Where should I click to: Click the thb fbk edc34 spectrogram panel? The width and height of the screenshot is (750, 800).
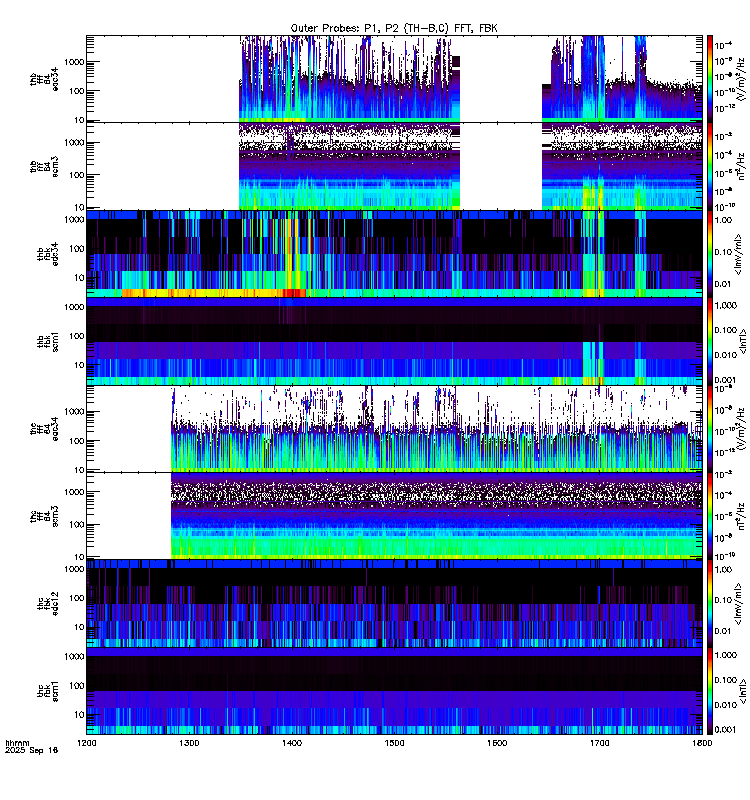point(394,254)
